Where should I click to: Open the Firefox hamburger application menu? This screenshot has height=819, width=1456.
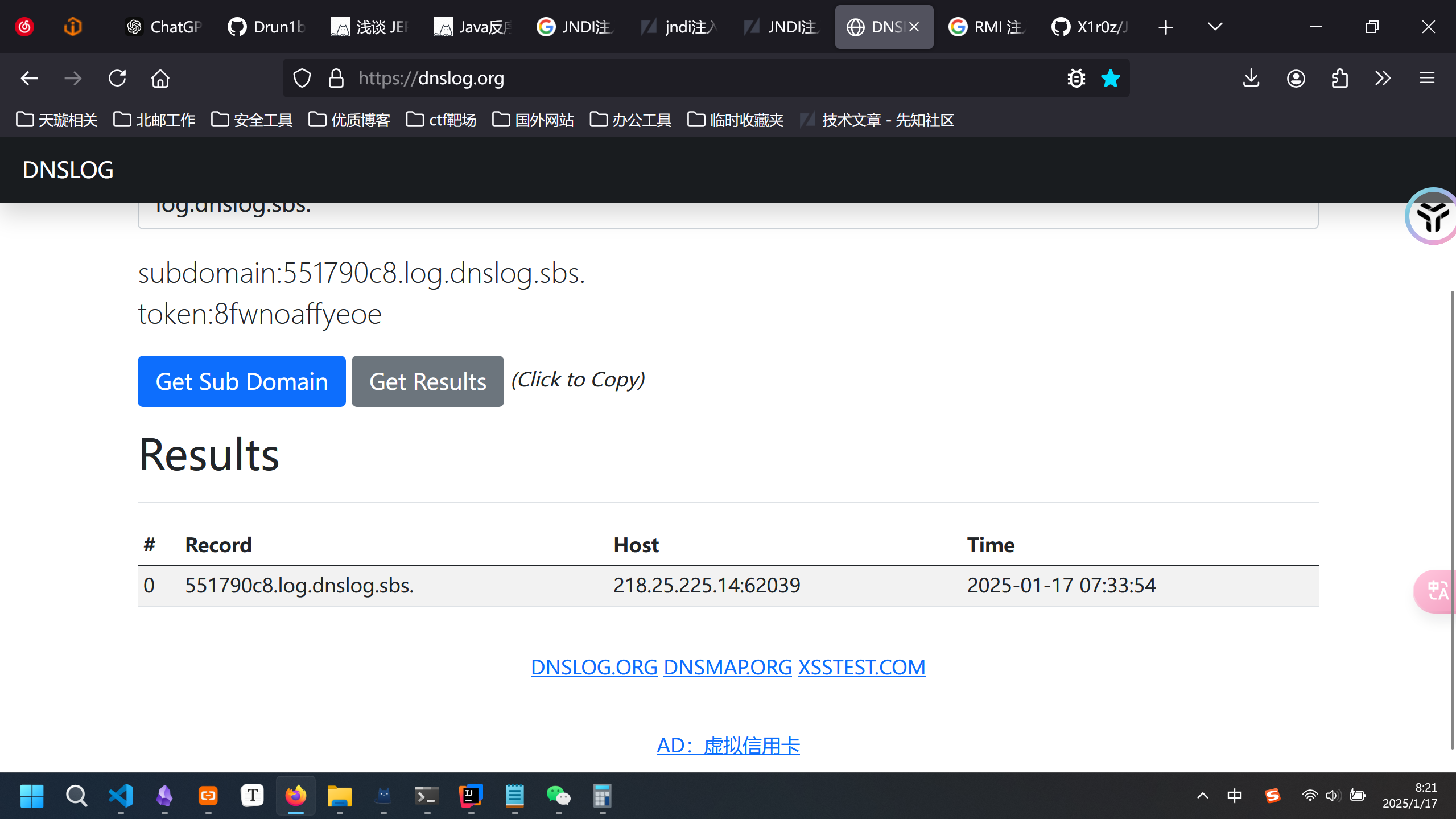[1427, 78]
